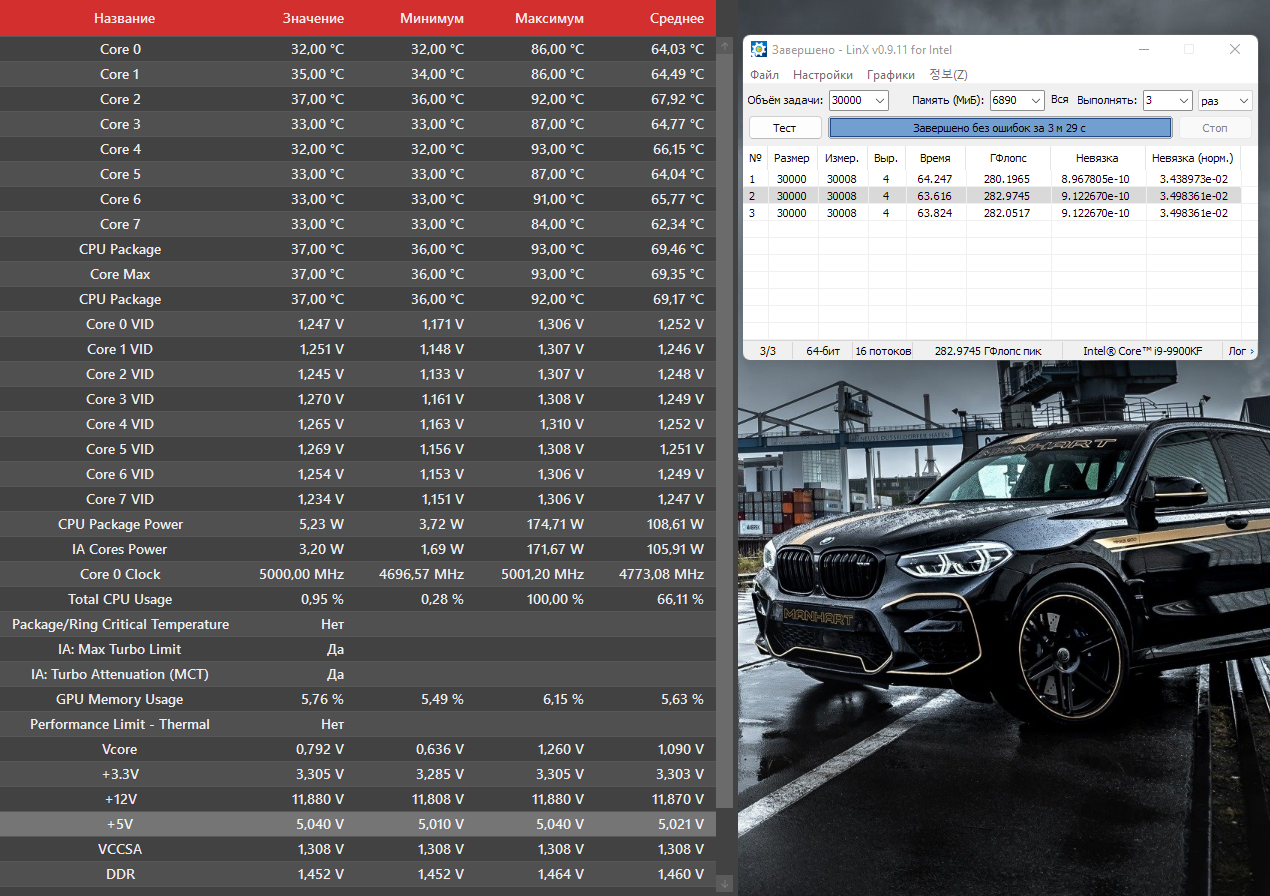Viewport: 1270px width, 896px height.
Task: Select the +12V voltage row
Action: click(358, 799)
